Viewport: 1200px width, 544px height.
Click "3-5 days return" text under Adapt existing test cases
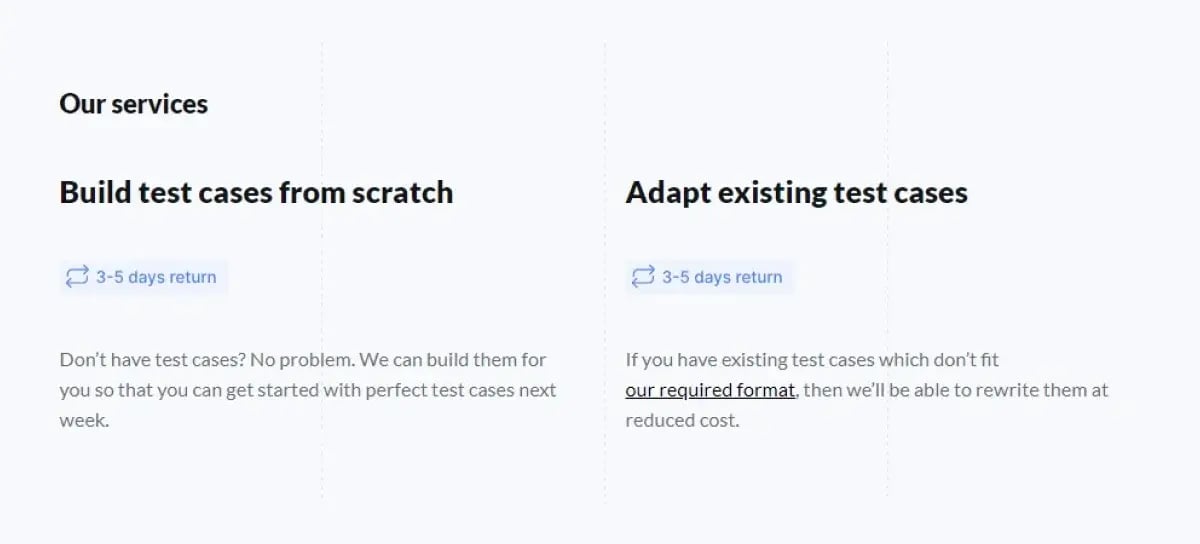pyautogui.click(x=722, y=277)
